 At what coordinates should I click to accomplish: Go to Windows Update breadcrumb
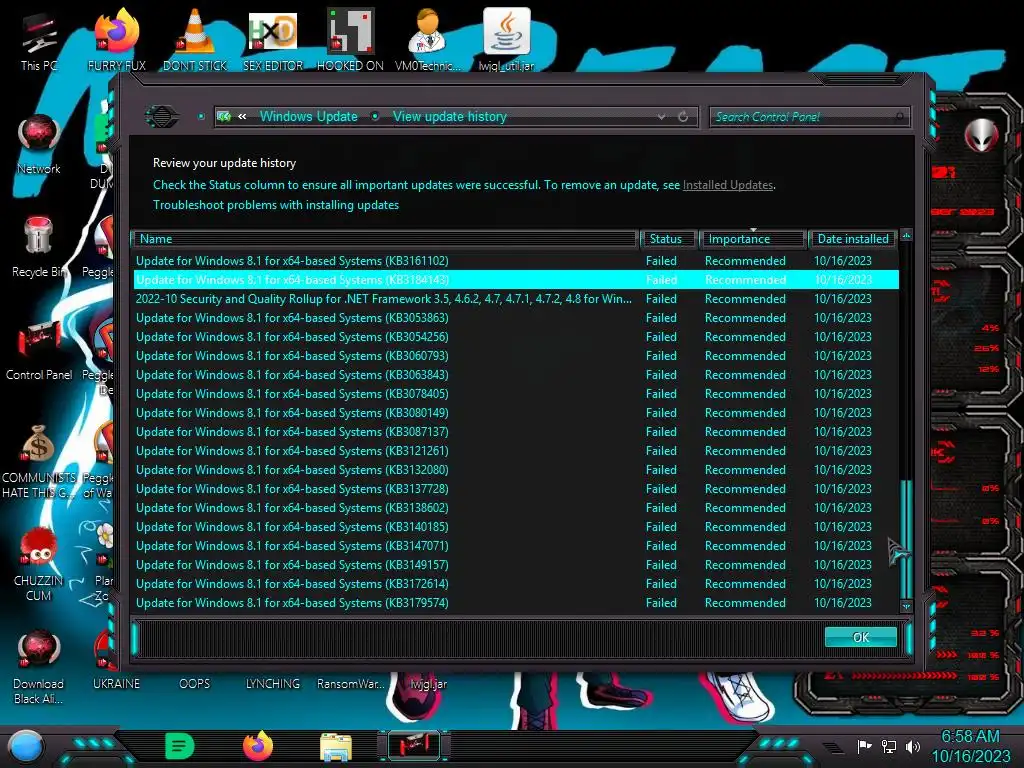[309, 117]
